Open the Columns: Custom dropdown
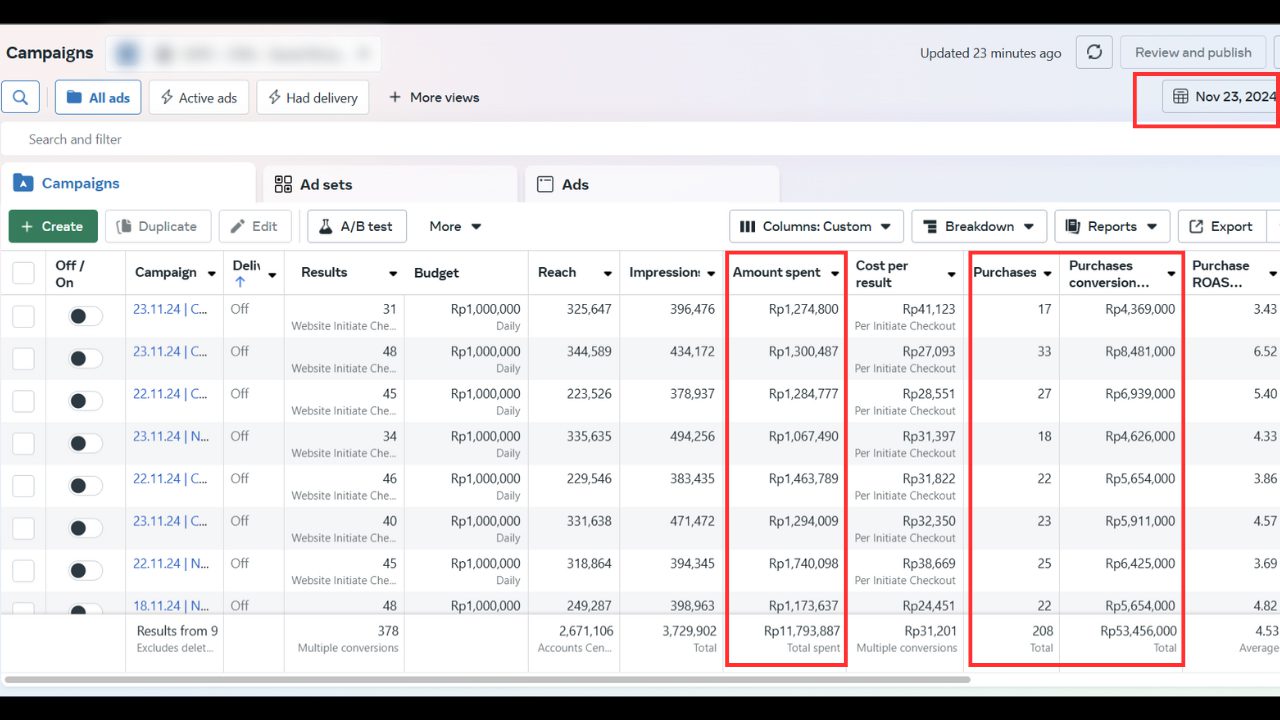The height and width of the screenshot is (720, 1280). point(816,226)
